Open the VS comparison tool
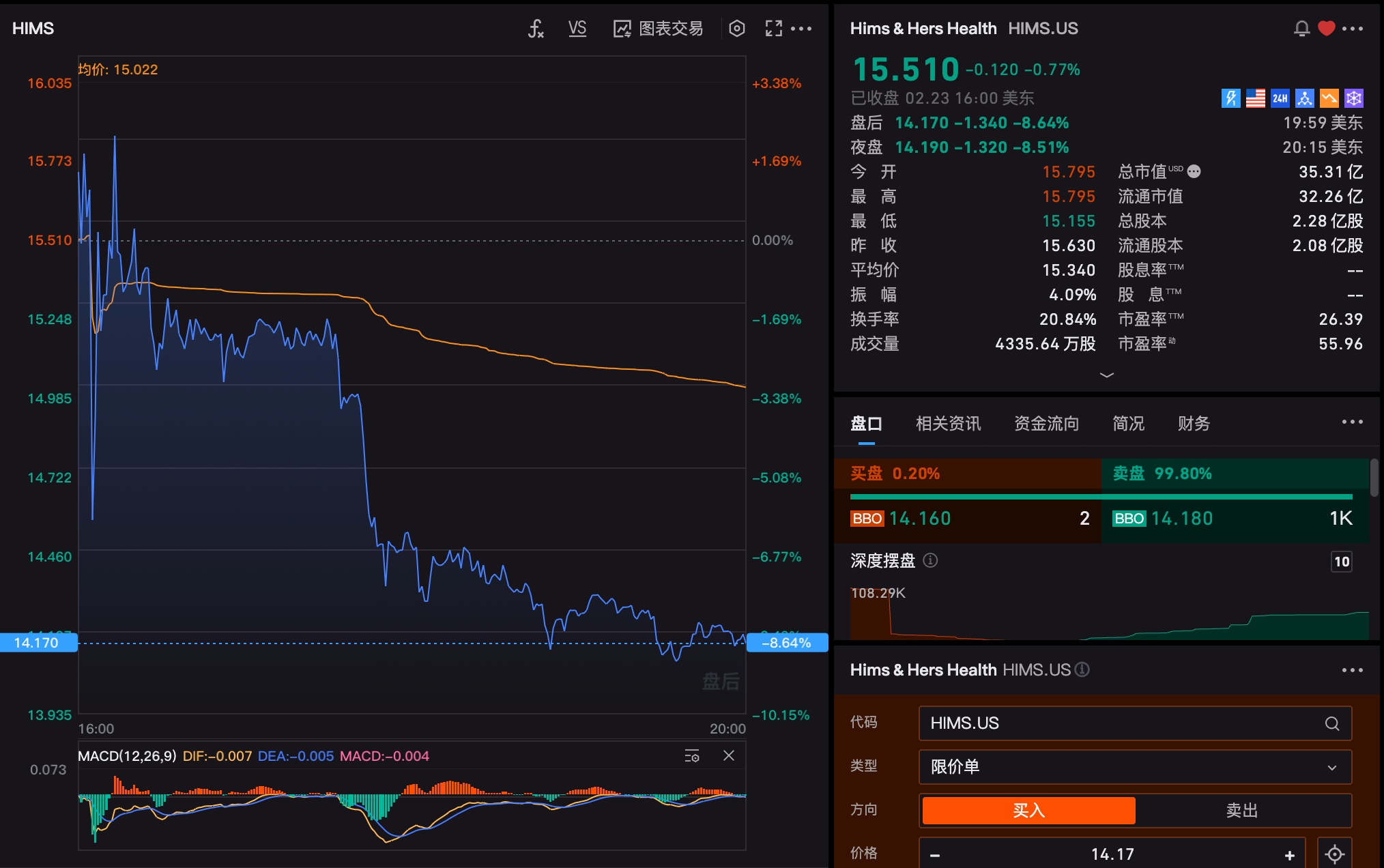Viewport: 1384px width, 868px height. click(x=577, y=29)
